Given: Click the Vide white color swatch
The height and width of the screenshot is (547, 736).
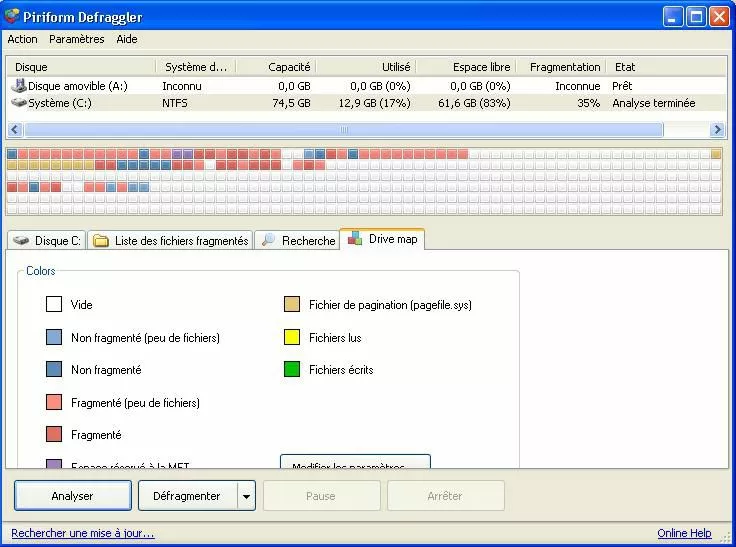Looking at the screenshot, I should [54, 304].
